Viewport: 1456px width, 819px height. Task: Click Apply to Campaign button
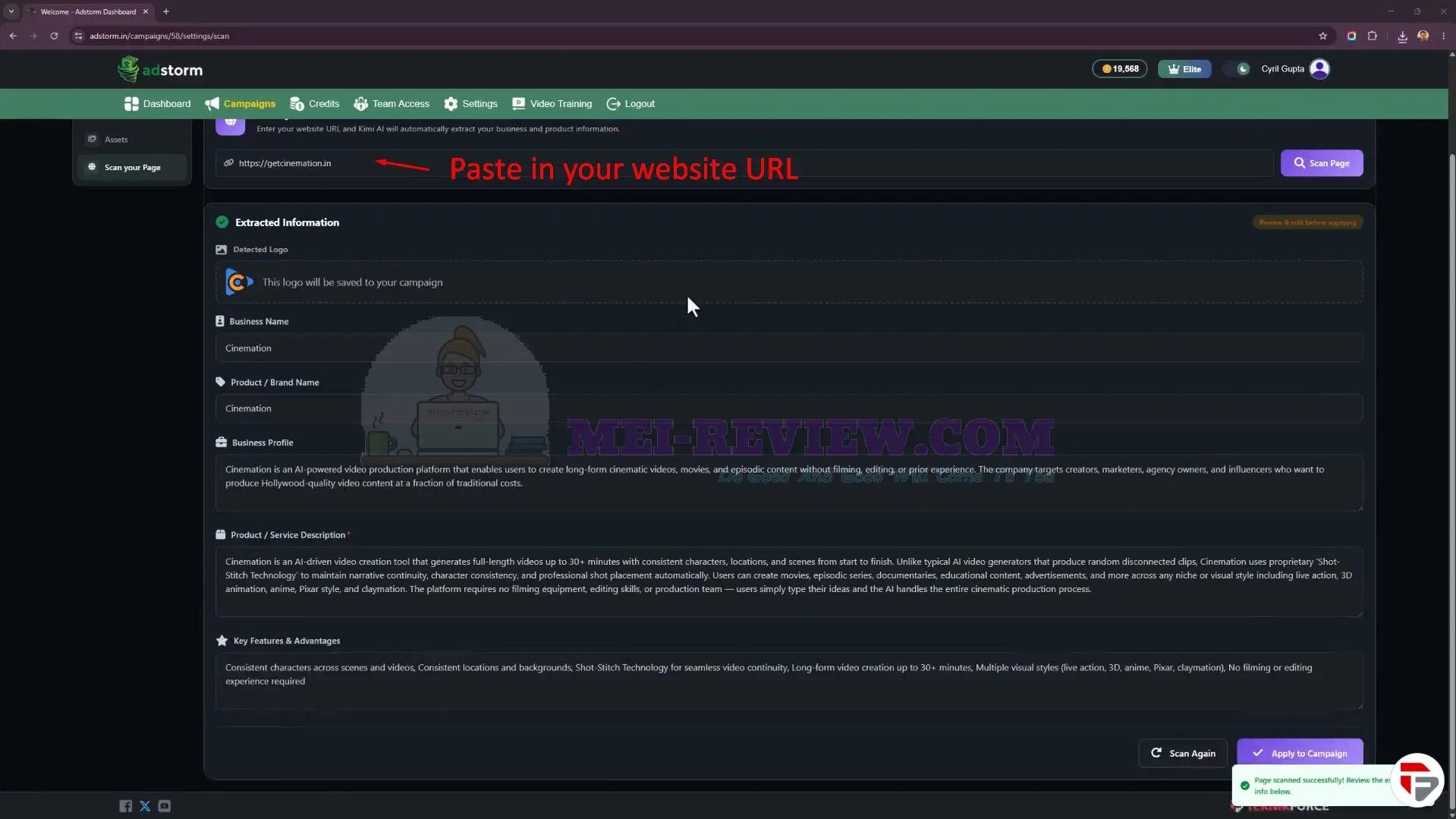tap(1300, 754)
